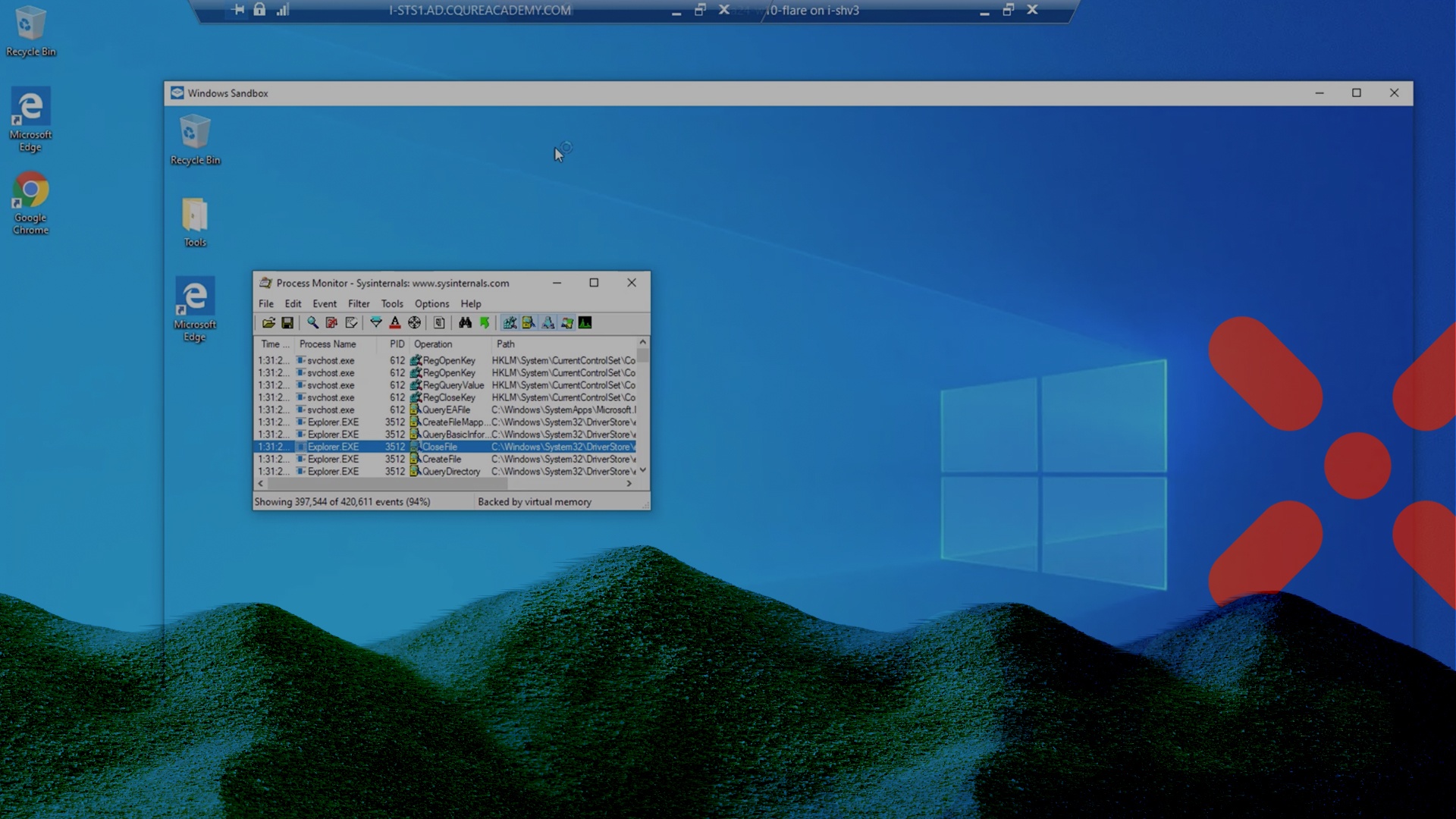Screen dimensions: 1456x819
Task: Select the highlighted Explorer.EXE CloseFile row
Action: tap(446, 447)
